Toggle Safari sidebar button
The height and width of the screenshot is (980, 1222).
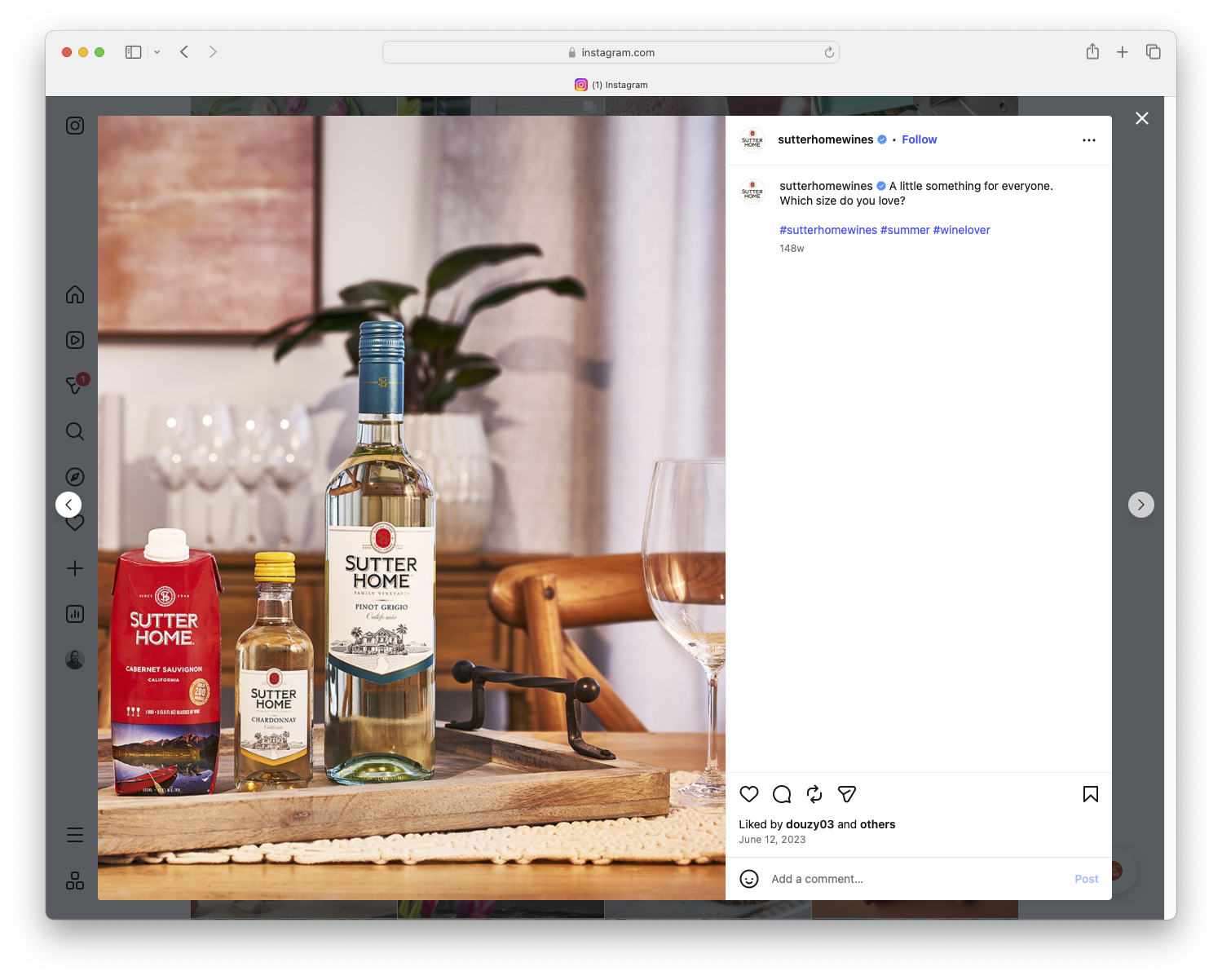[x=134, y=52]
